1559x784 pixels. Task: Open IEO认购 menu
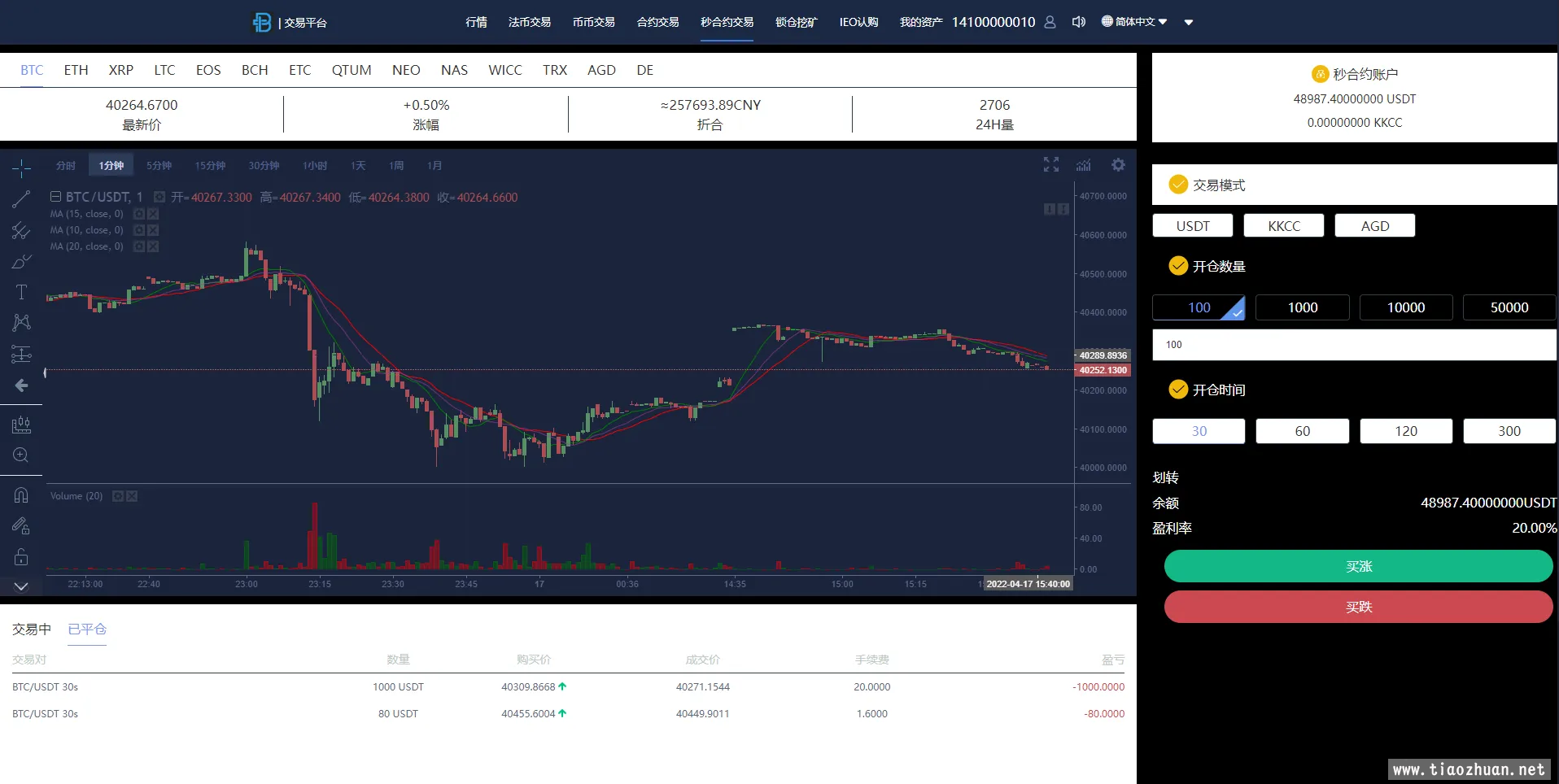point(859,22)
